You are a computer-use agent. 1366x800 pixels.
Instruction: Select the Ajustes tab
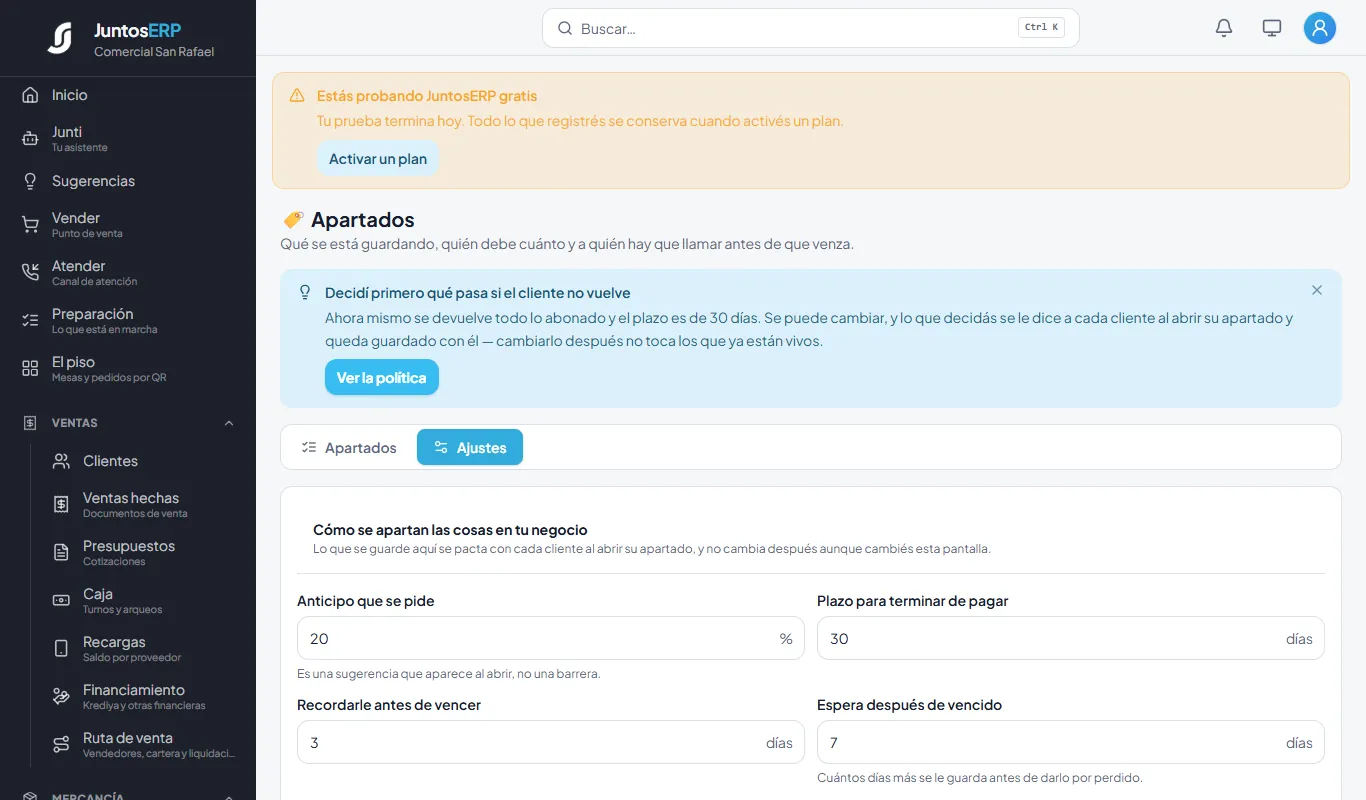click(470, 448)
